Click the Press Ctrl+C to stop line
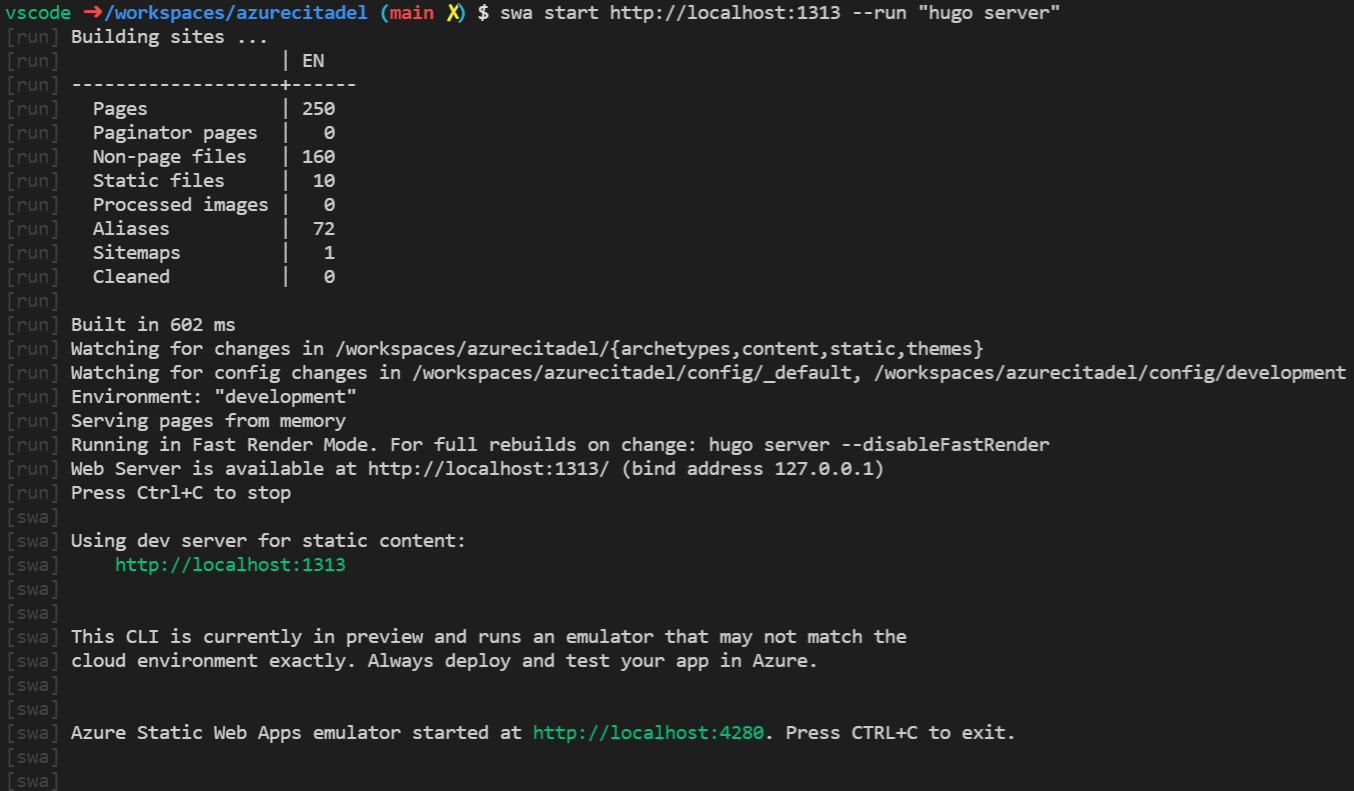 point(181,493)
